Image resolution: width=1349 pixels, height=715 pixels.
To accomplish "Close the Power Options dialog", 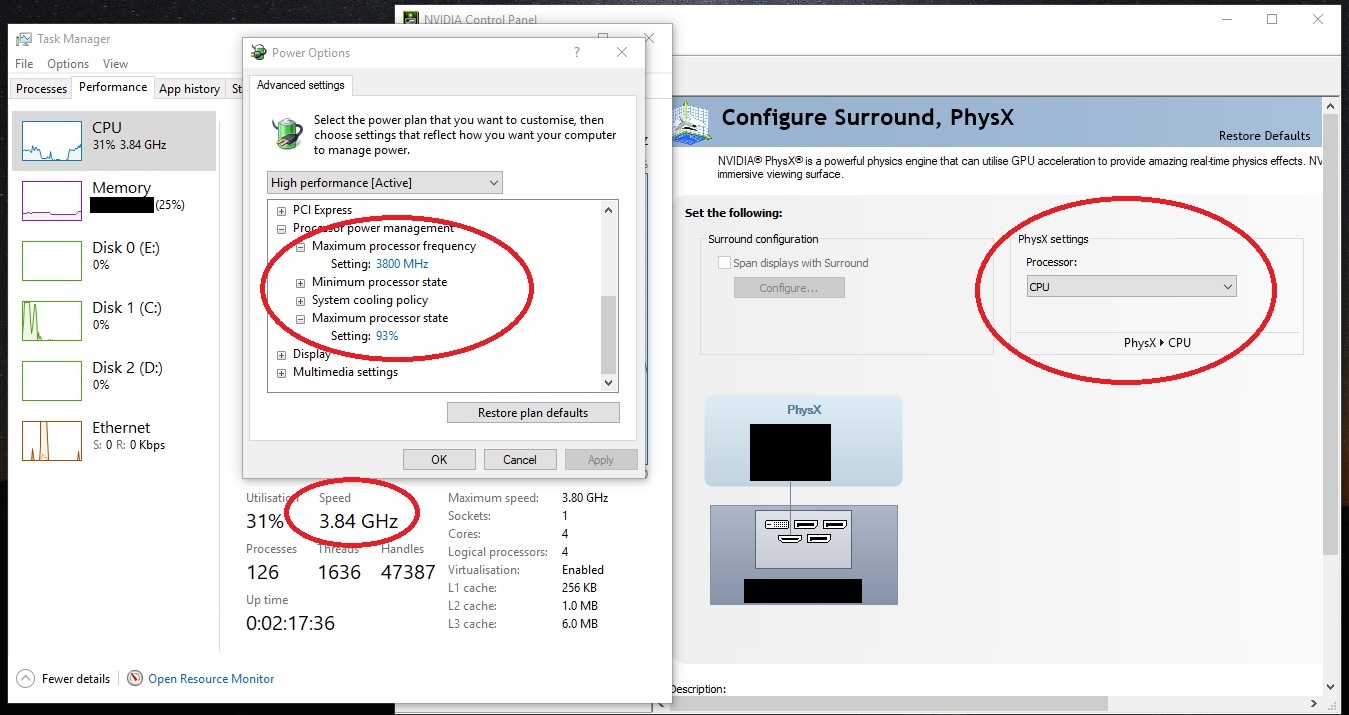I will [x=622, y=52].
